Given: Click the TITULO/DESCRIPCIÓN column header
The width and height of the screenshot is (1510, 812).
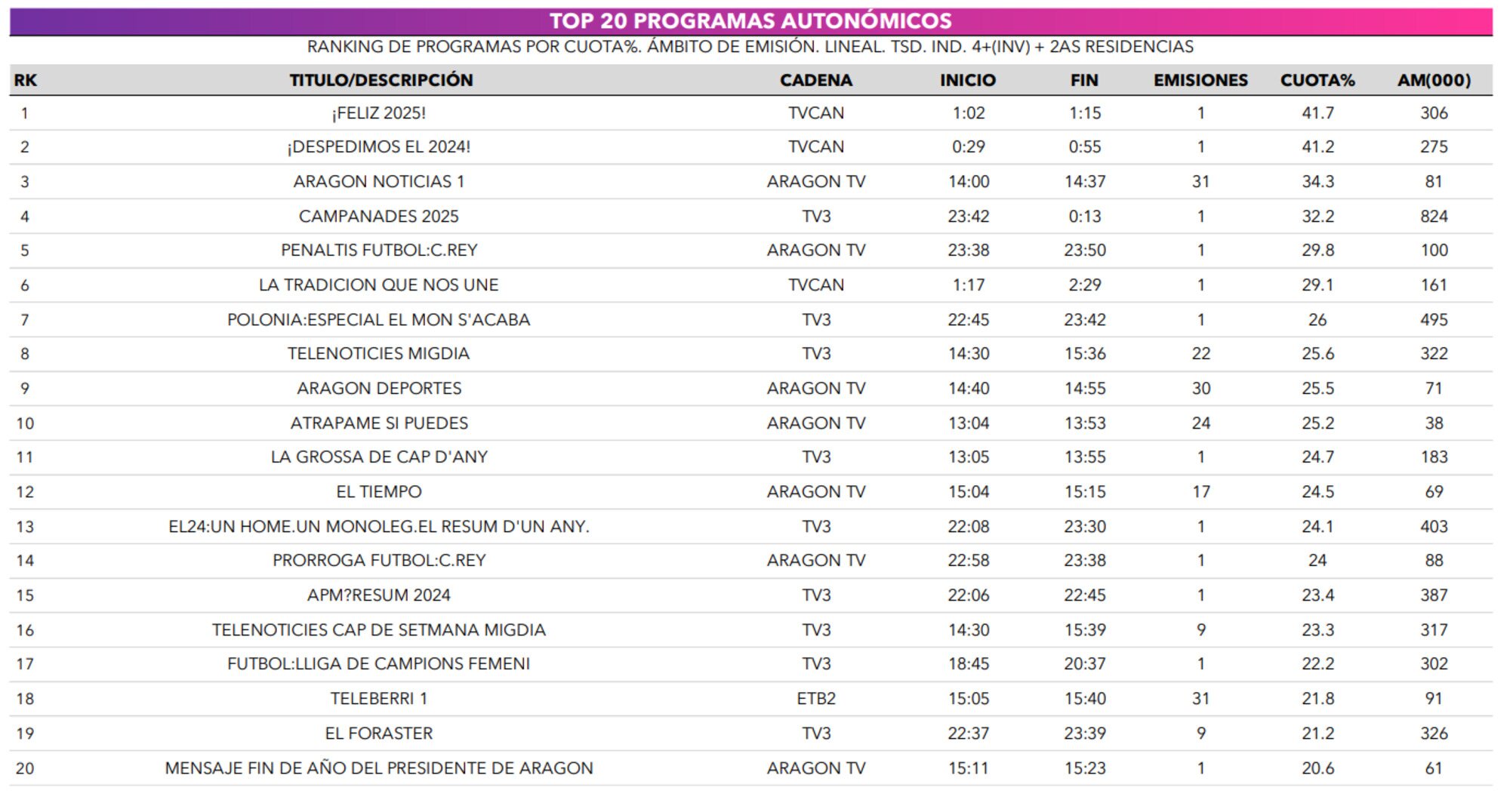Looking at the screenshot, I should (381, 80).
